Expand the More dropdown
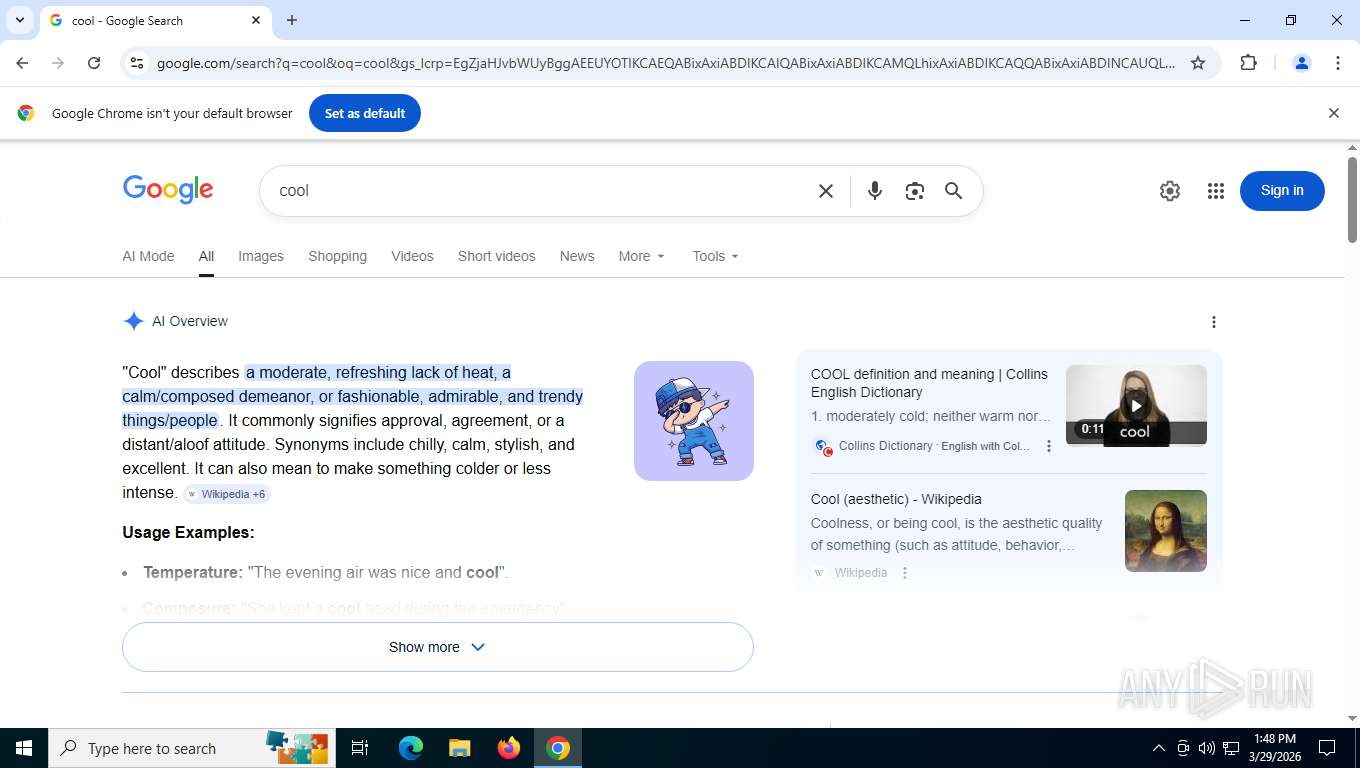This screenshot has width=1360, height=768. point(641,256)
